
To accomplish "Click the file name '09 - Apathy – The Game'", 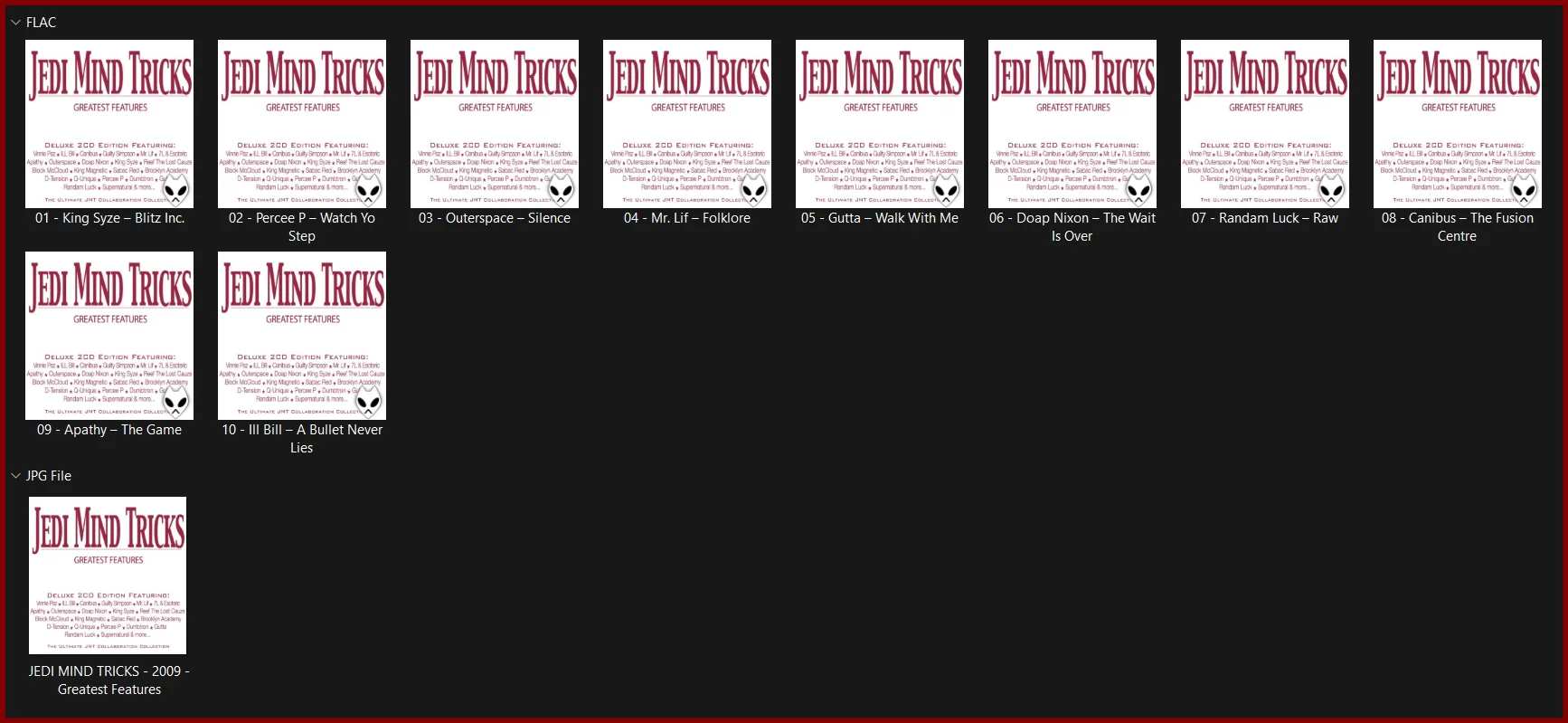I will (x=109, y=430).
